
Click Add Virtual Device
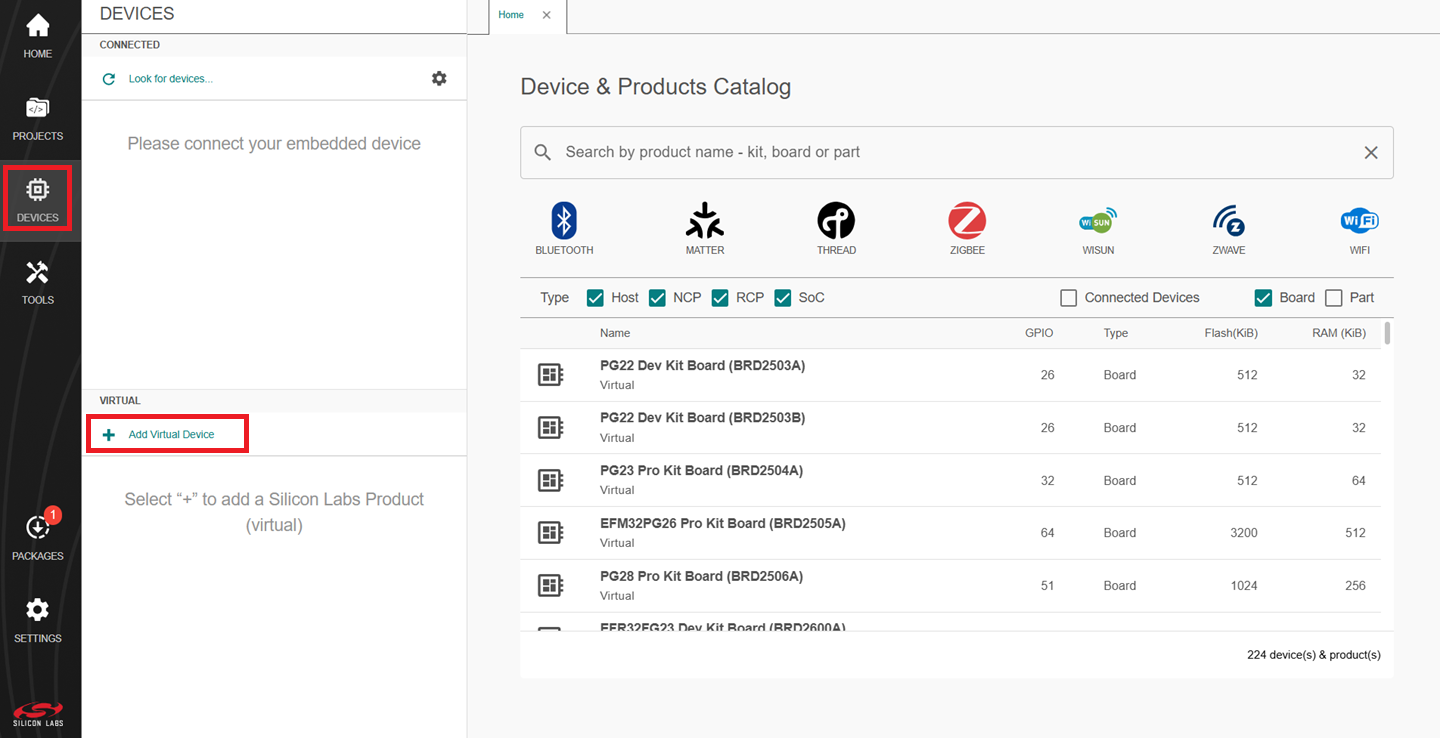(x=170, y=435)
